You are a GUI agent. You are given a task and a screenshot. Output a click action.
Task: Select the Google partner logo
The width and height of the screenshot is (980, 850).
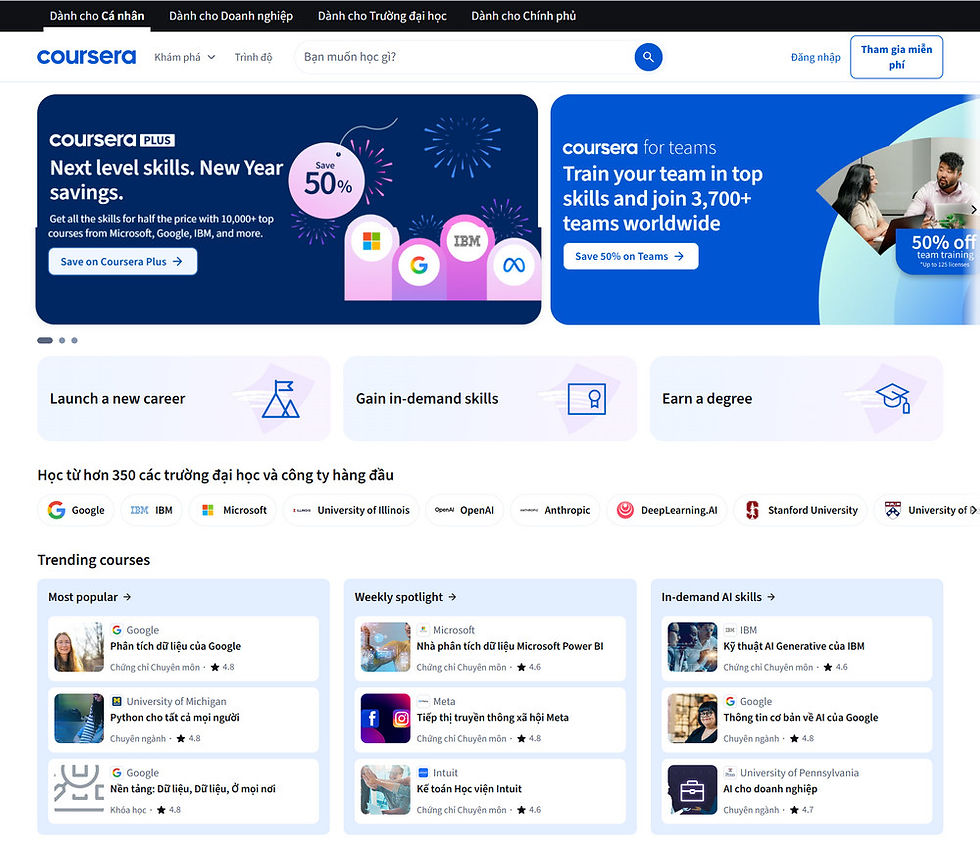[75, 510]
